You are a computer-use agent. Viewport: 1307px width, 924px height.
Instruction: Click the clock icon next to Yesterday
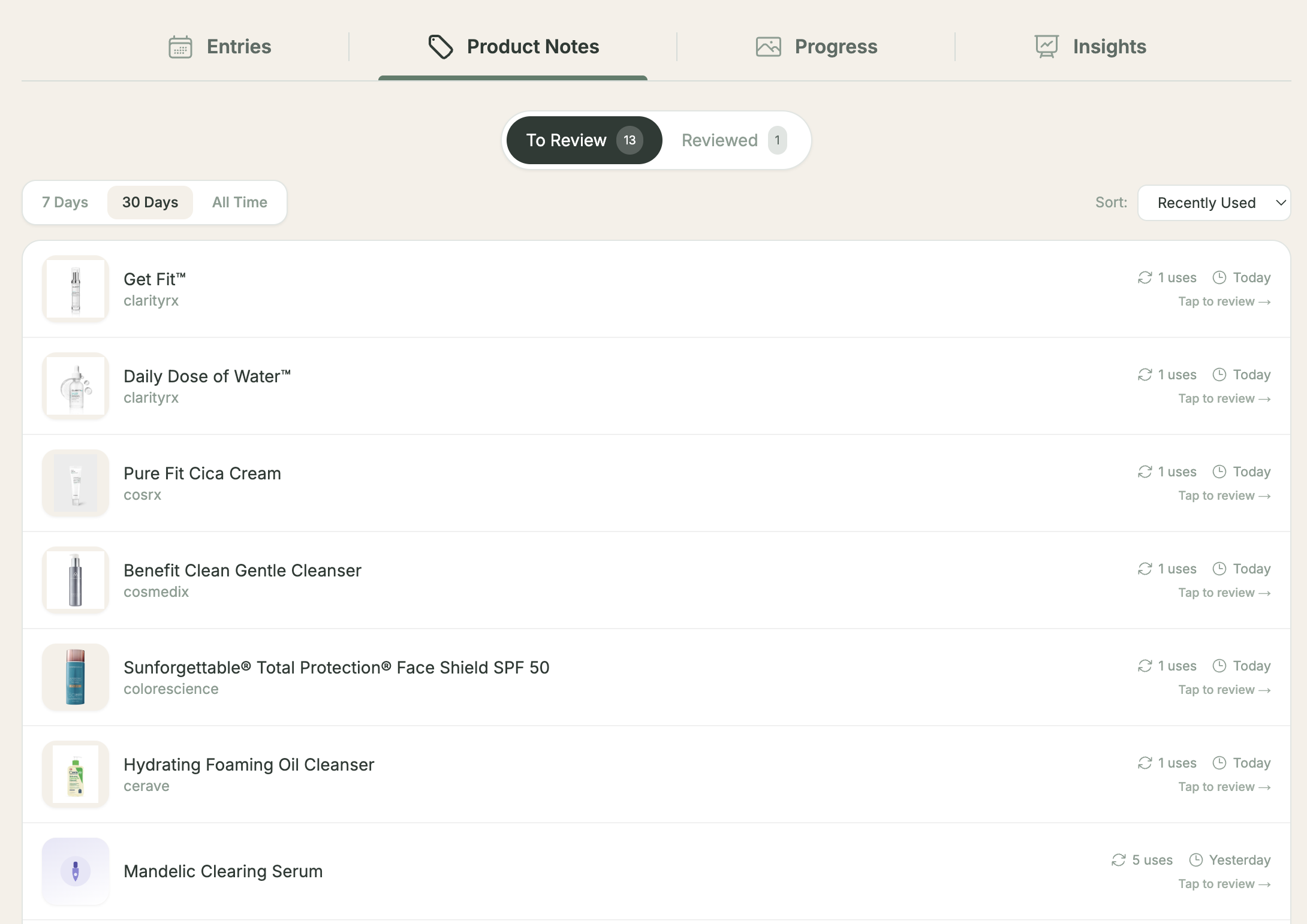click(x=1195, y=859)
